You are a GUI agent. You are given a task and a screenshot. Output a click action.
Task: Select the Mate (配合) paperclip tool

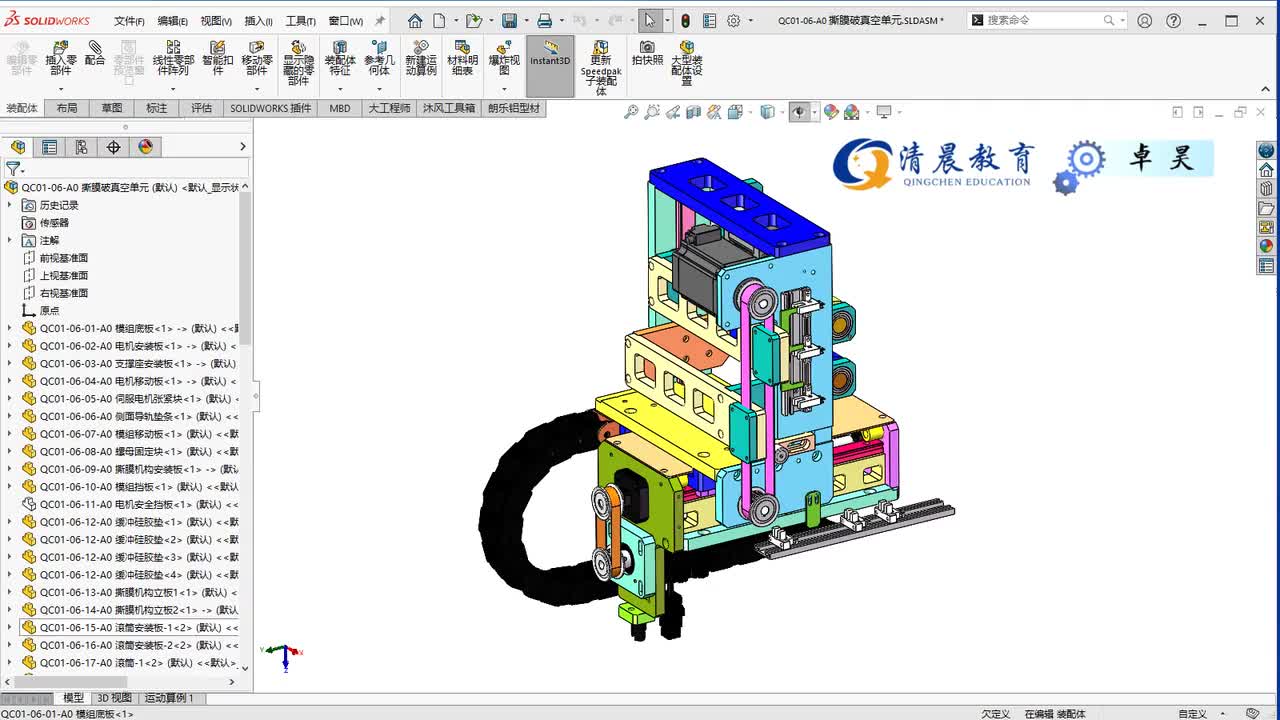[x=95, y=54]
